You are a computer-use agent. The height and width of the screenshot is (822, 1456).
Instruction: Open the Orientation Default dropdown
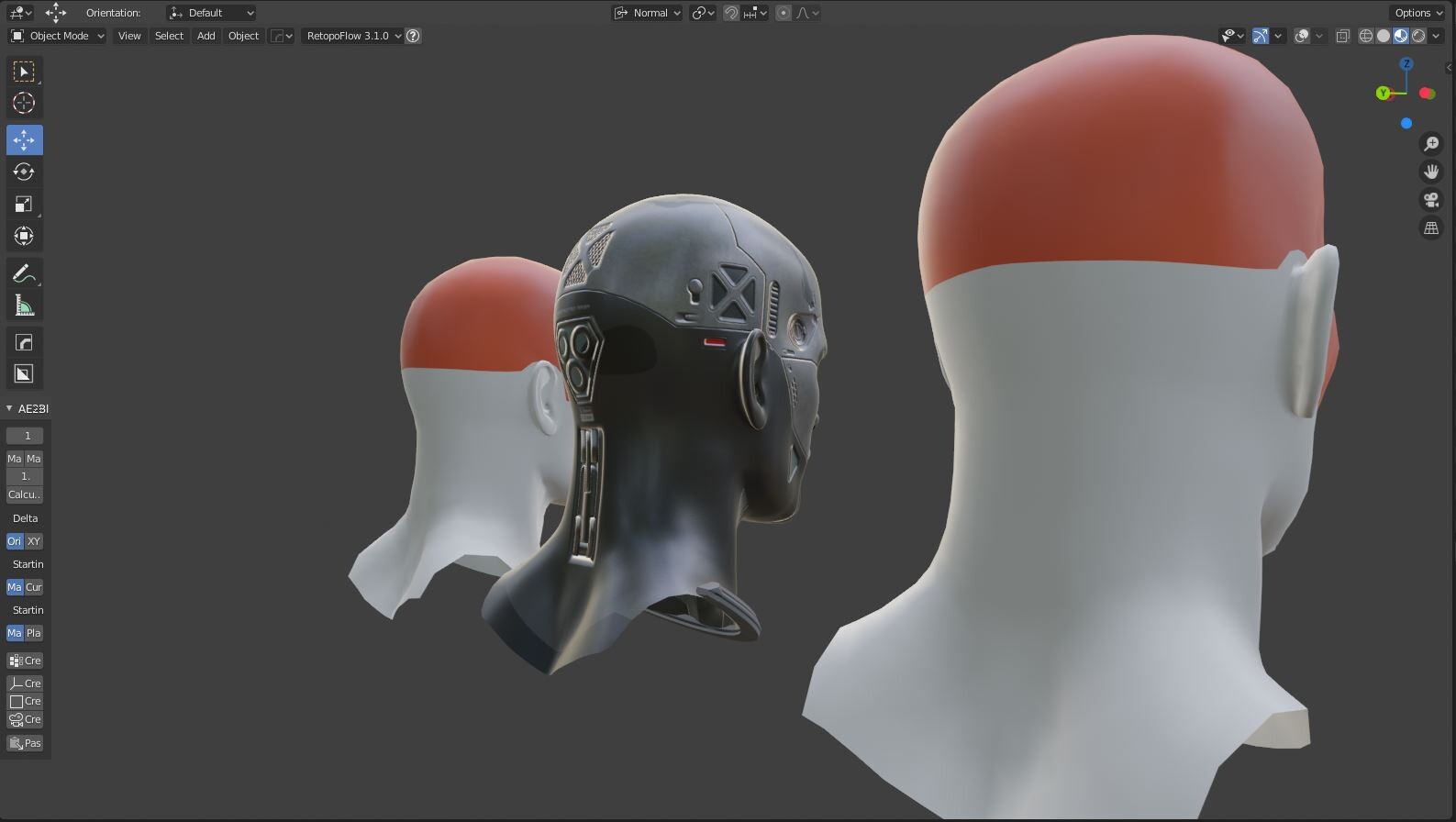tap(211, 13)
